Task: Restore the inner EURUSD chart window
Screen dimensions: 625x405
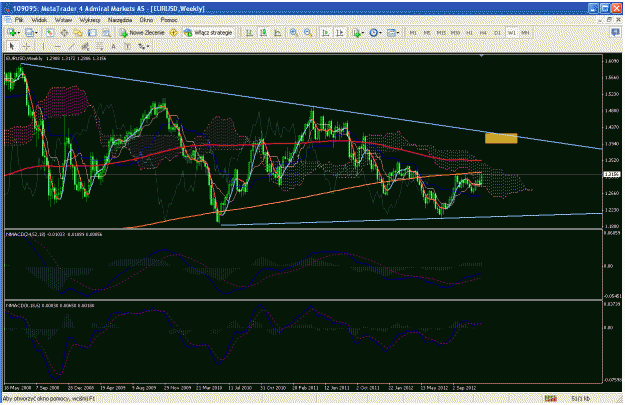Action: pos(609,20)
